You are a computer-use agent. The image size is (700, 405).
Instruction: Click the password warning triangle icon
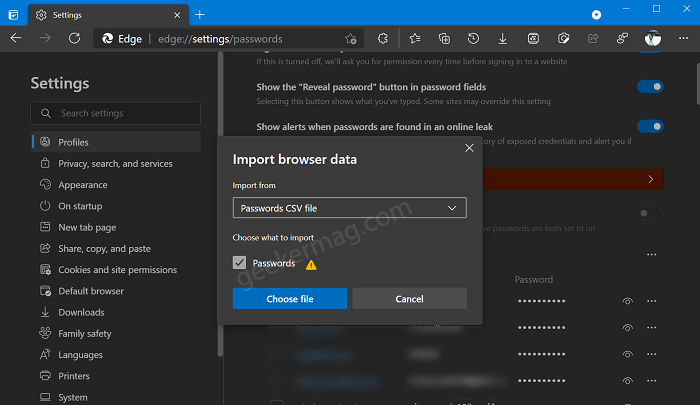point(311,265)
